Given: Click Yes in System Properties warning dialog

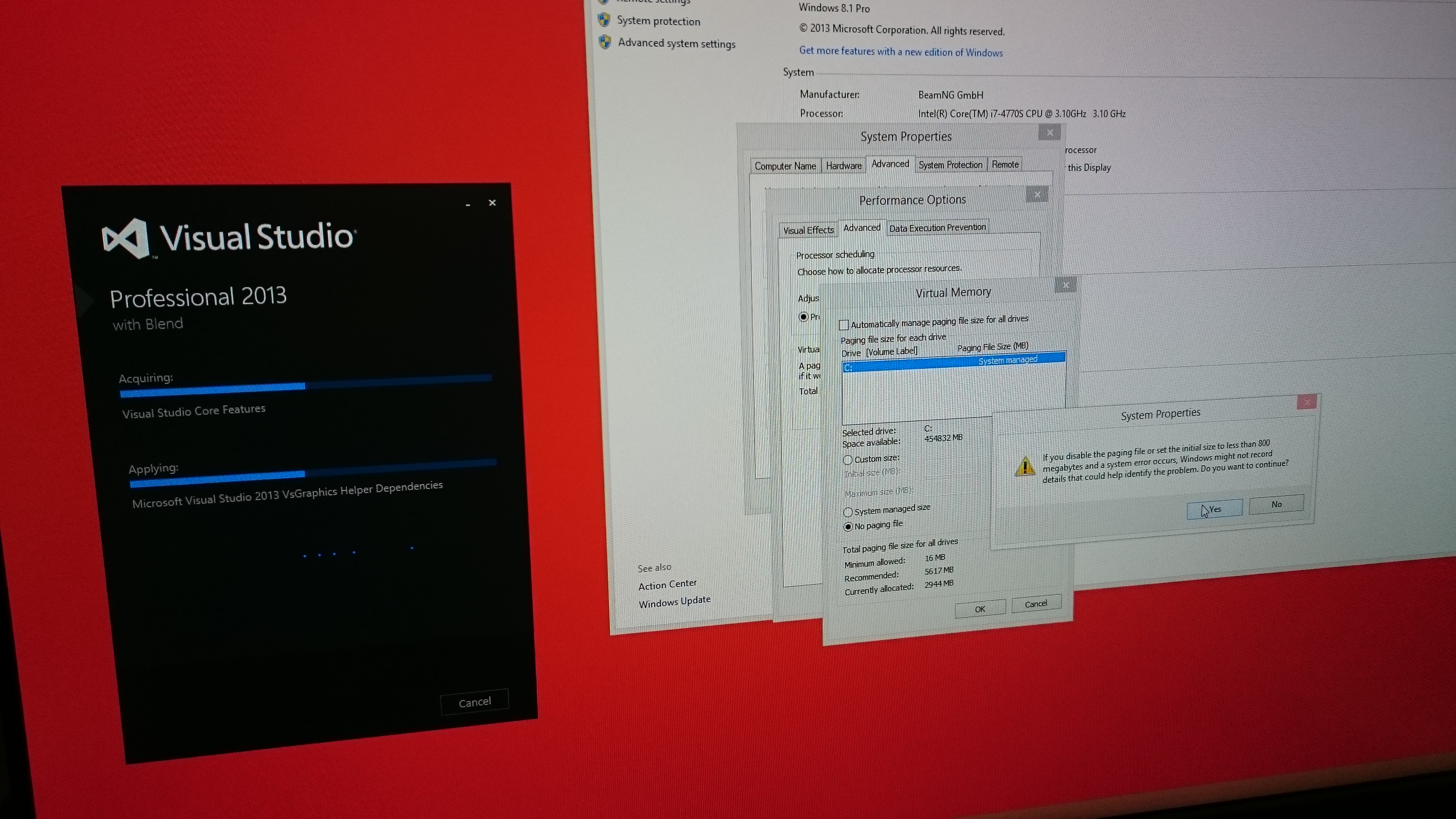Looking at the screenshot, I should coord(1214,509).
